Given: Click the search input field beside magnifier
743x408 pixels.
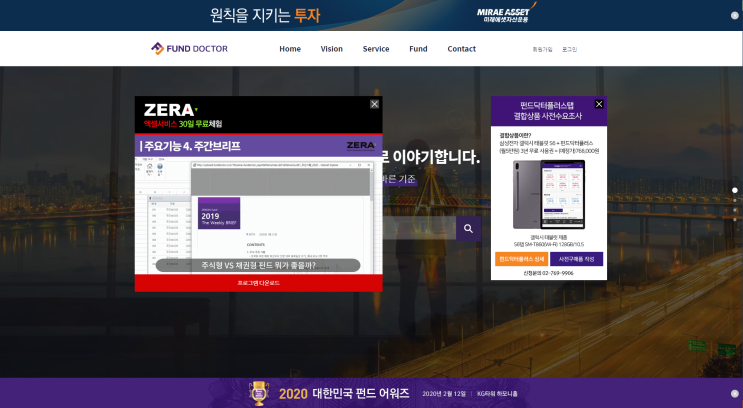Looking at the screenshot, I should click(419, 229).
